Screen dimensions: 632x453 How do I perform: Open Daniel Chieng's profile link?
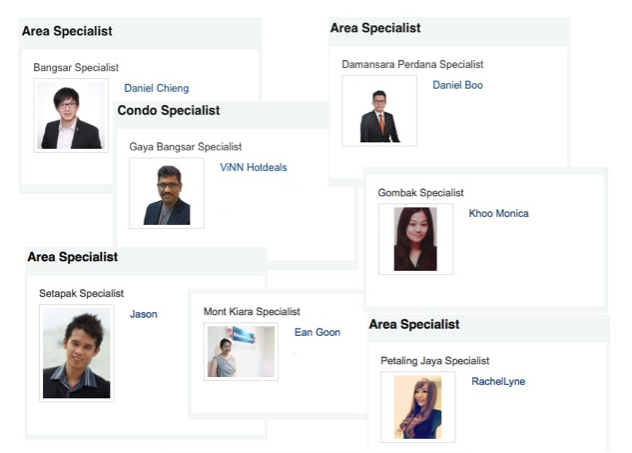pyautogui.click(x=156, y=88)
